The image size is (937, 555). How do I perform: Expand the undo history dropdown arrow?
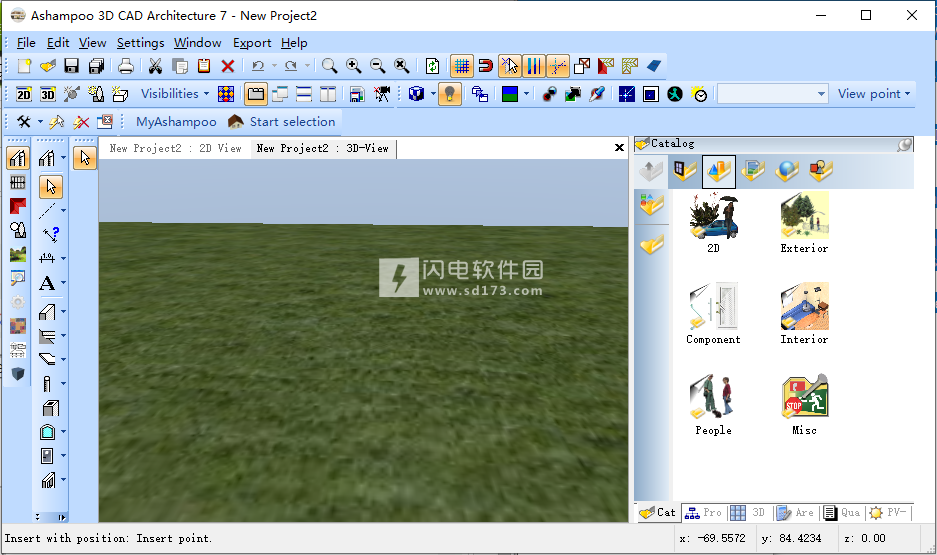(274, 66)
